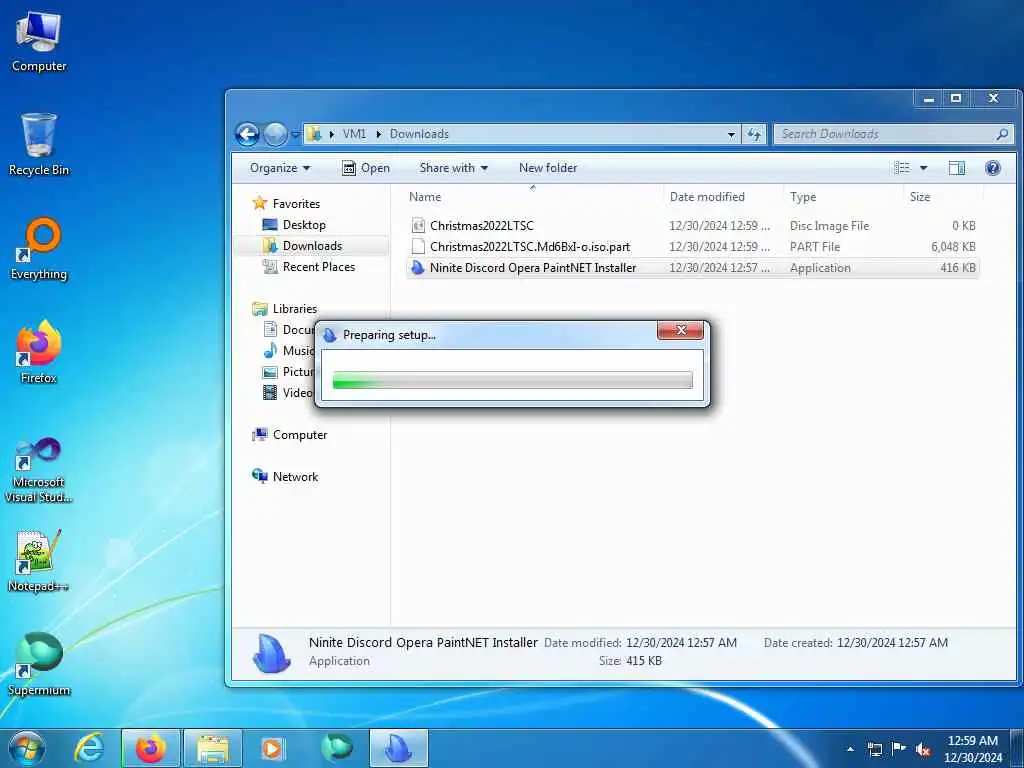This screenshot has width=1024, height=768.
Task: Click the VM1 breadcrumb arrow
Action: (x=378, y=135)
